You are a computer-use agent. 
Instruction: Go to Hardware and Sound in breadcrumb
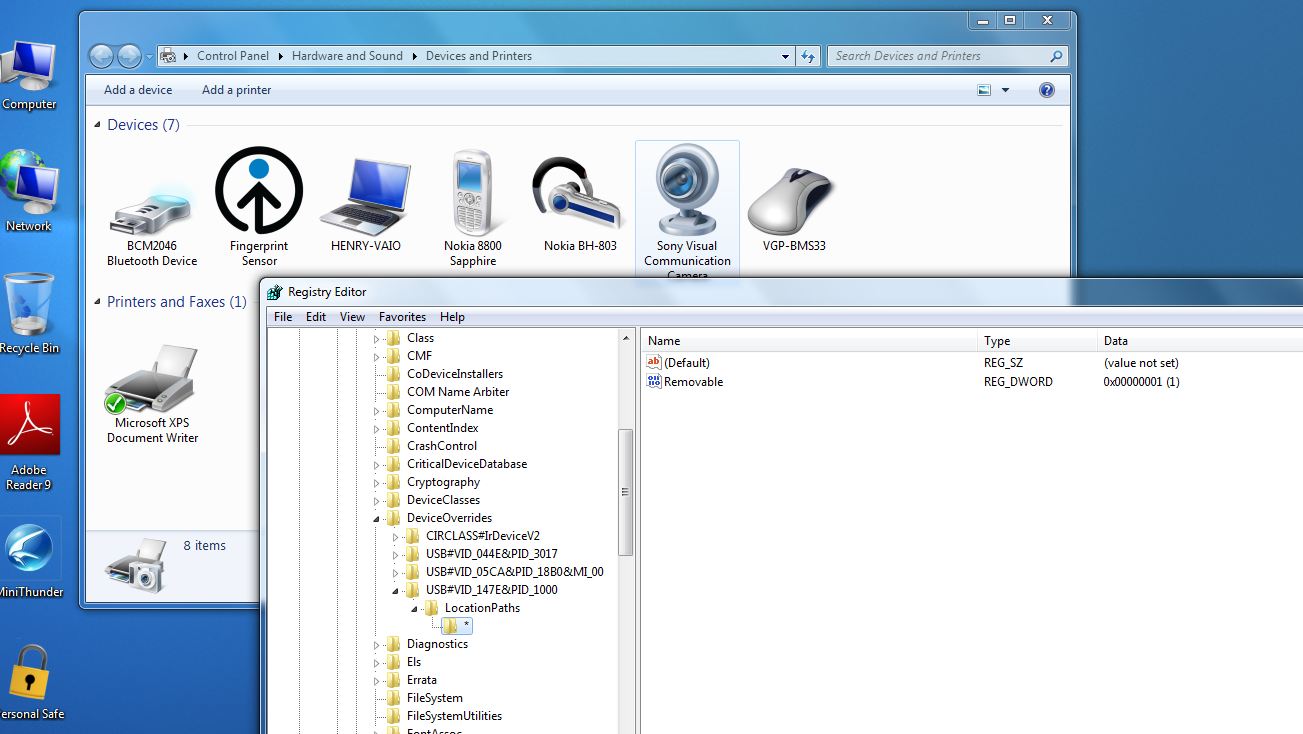coord(347,56)
